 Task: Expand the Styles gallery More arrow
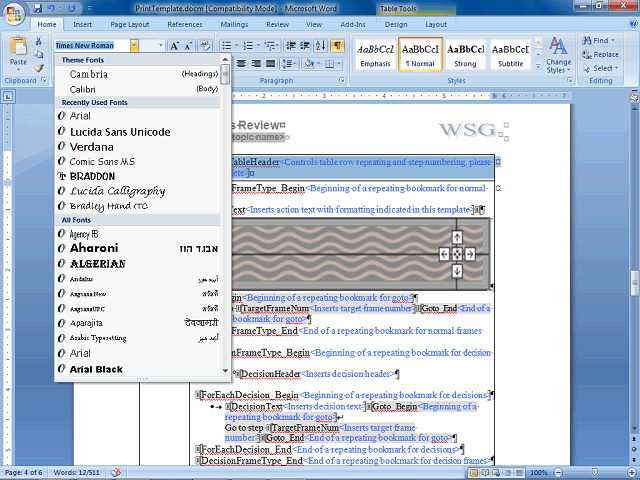[538, 65]
